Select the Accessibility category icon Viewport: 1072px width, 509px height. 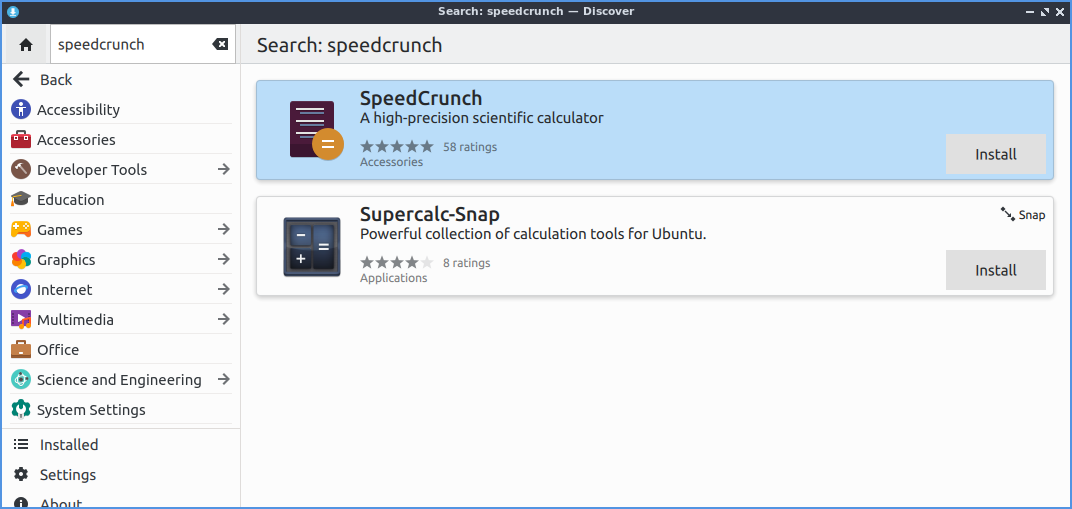point(21,110)
